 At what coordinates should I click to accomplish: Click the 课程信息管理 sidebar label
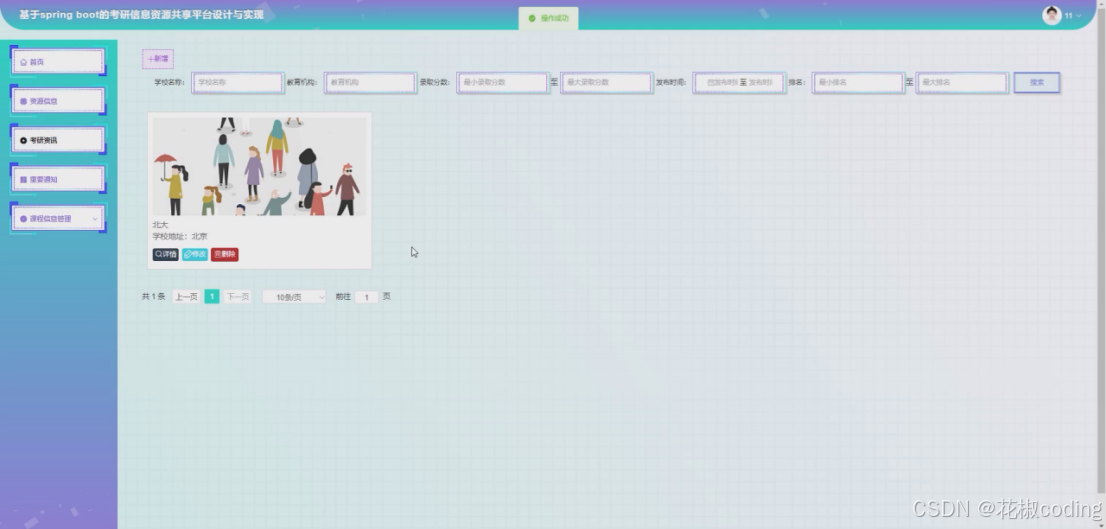tap(50, 219)
